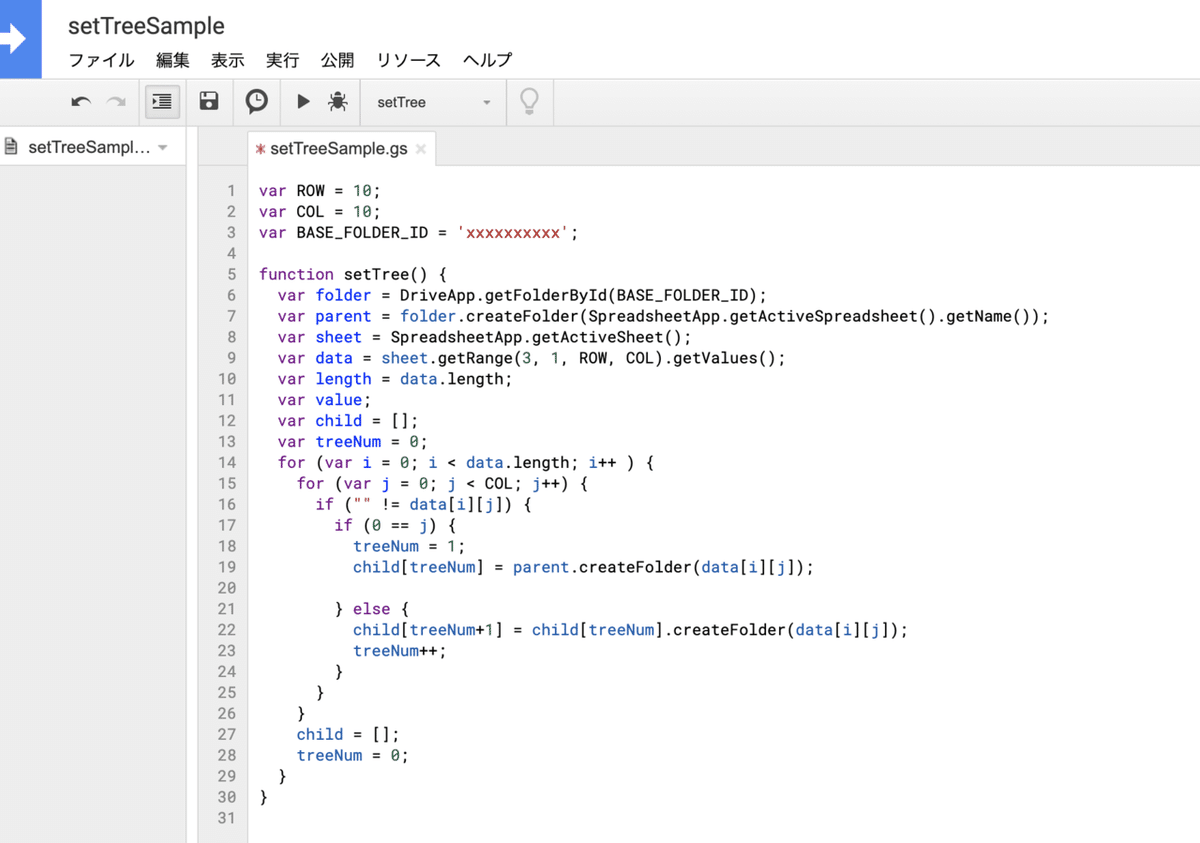Redo the last edit
Viewport: 1200px width, 843px height.
[x=117, y=102]
